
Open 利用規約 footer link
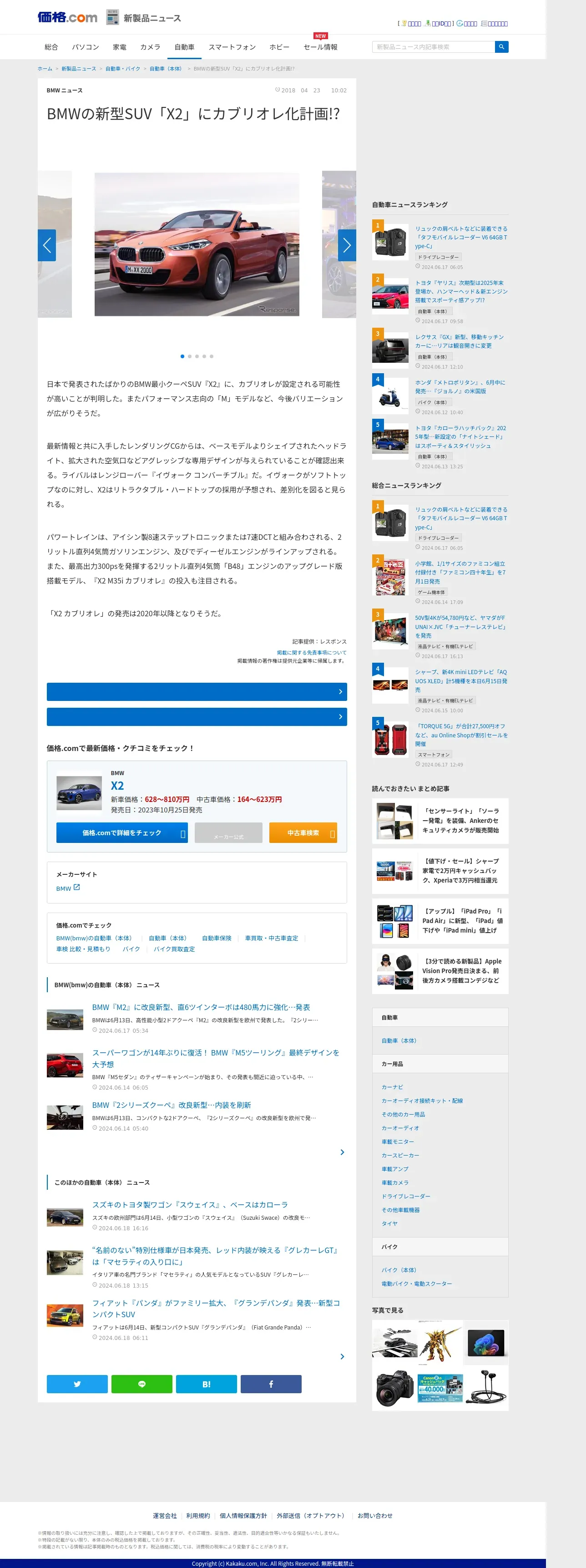click(x=198, y=1516)
